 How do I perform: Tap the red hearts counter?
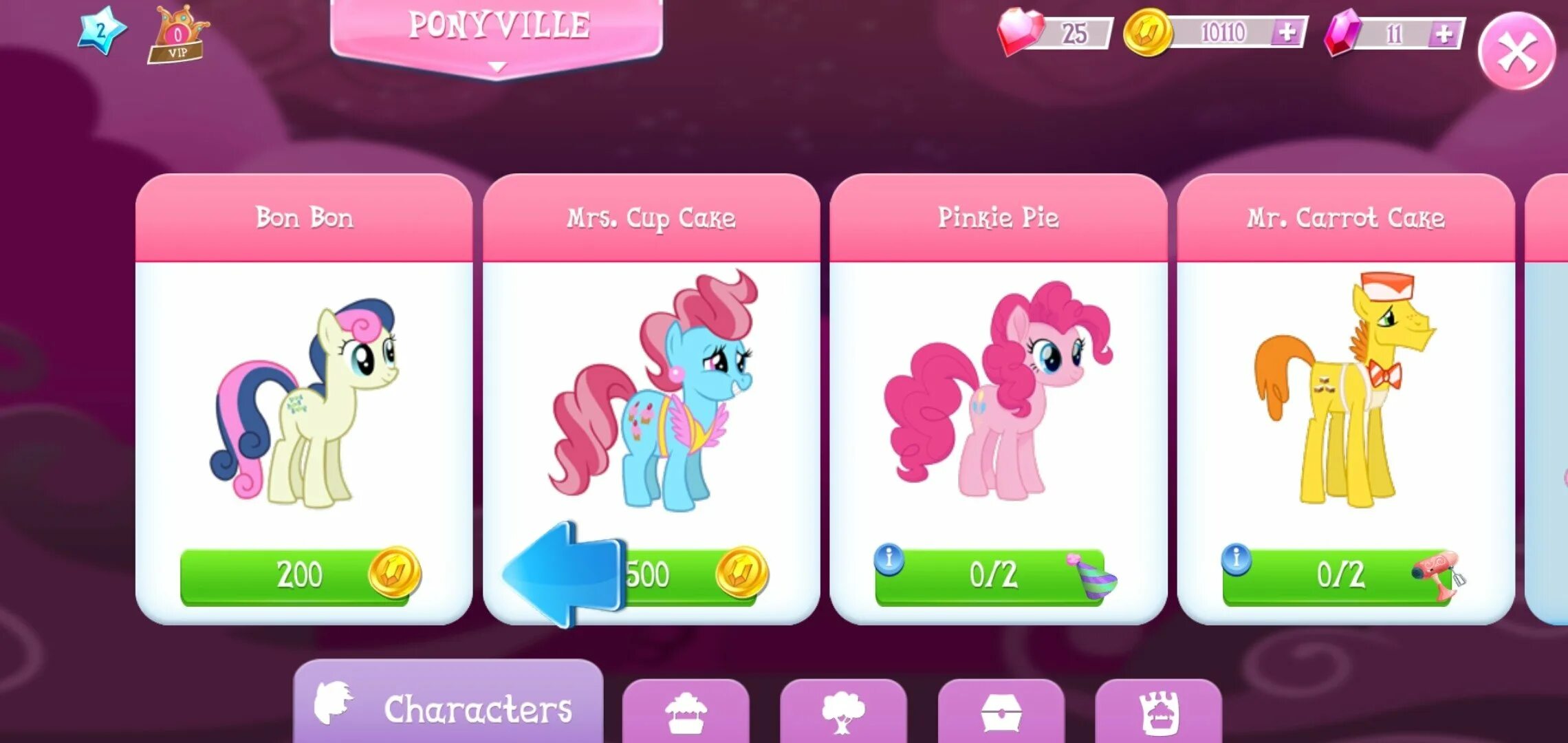point(1055,32)
